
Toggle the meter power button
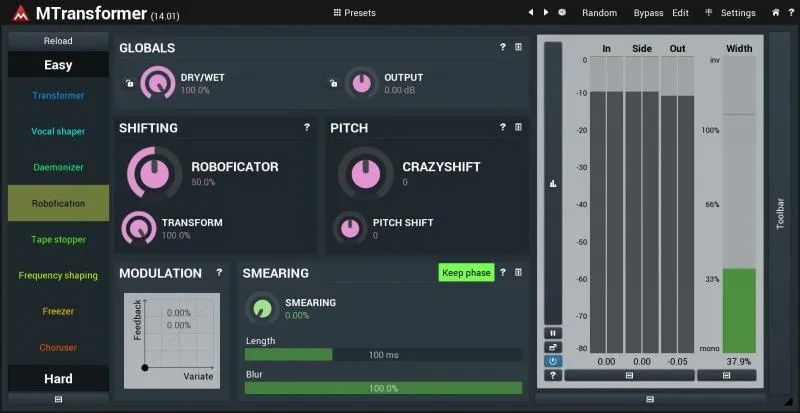pos(553,361)
